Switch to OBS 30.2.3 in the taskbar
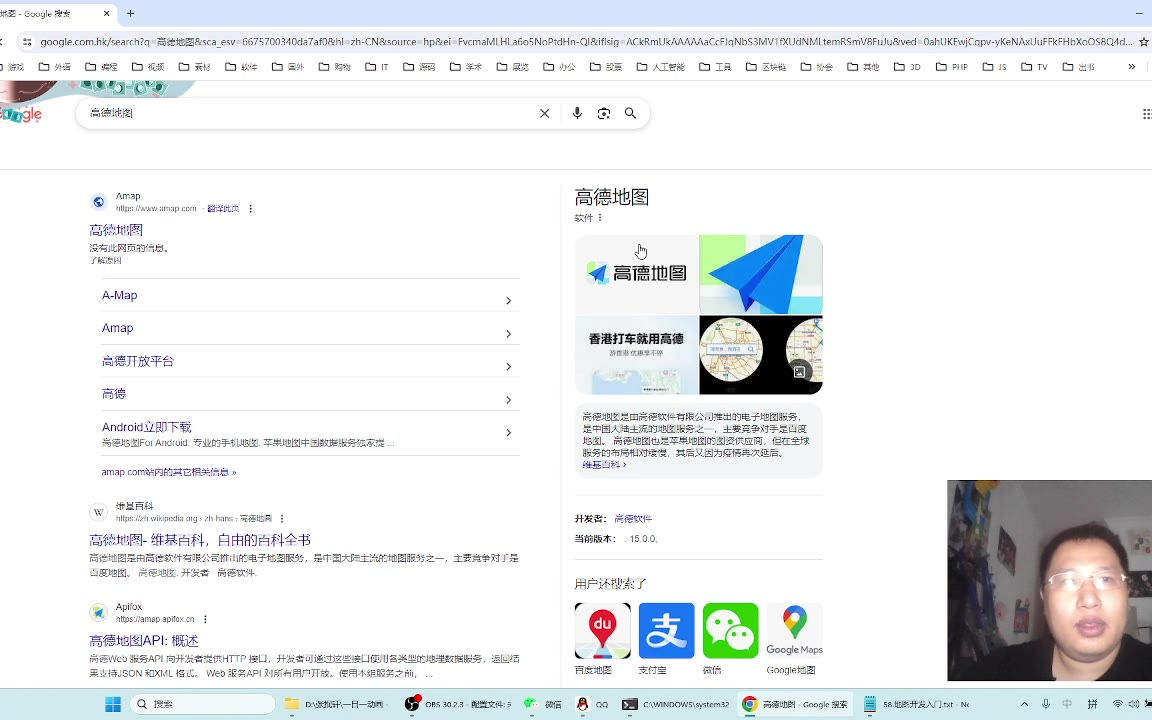This screenshot has width=1152, height=720. click(458, 704)
